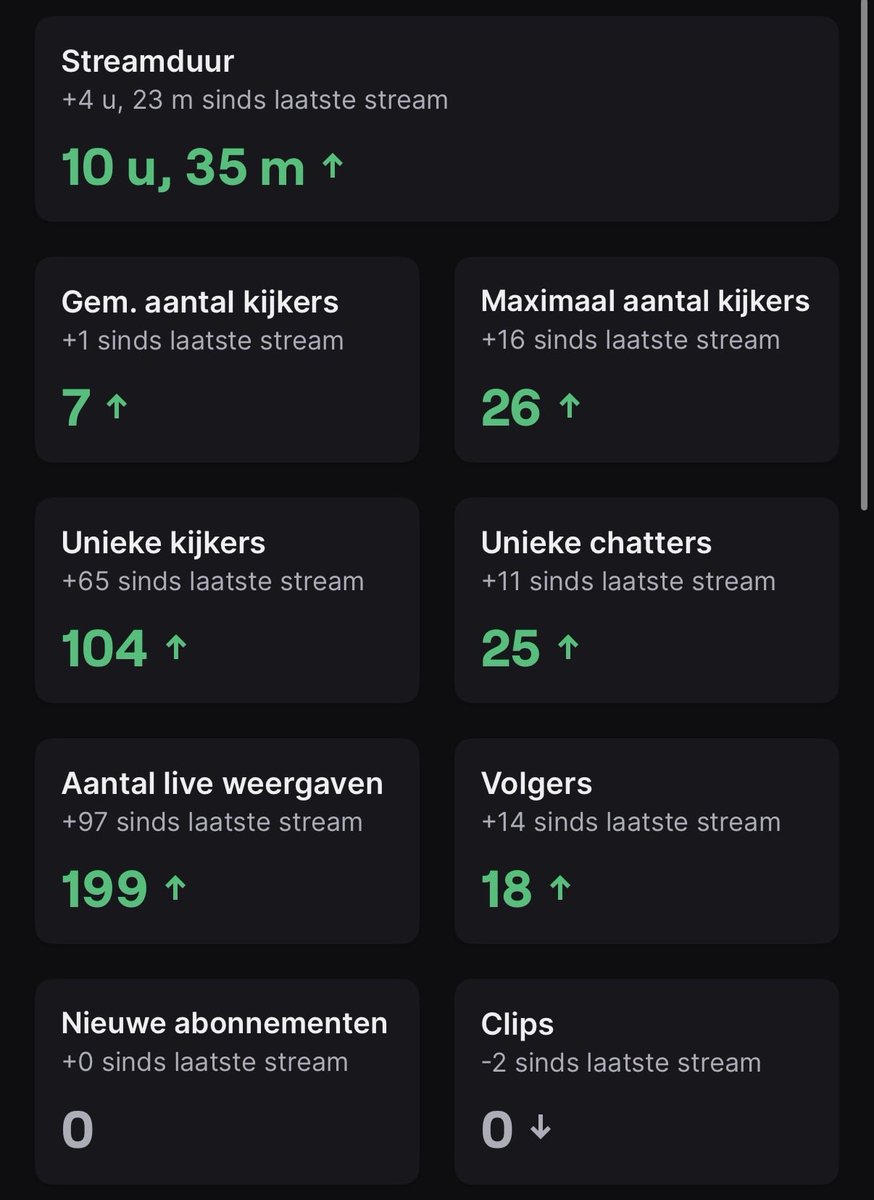Select the Maximaal aantal kijkers card

point(647,360)
